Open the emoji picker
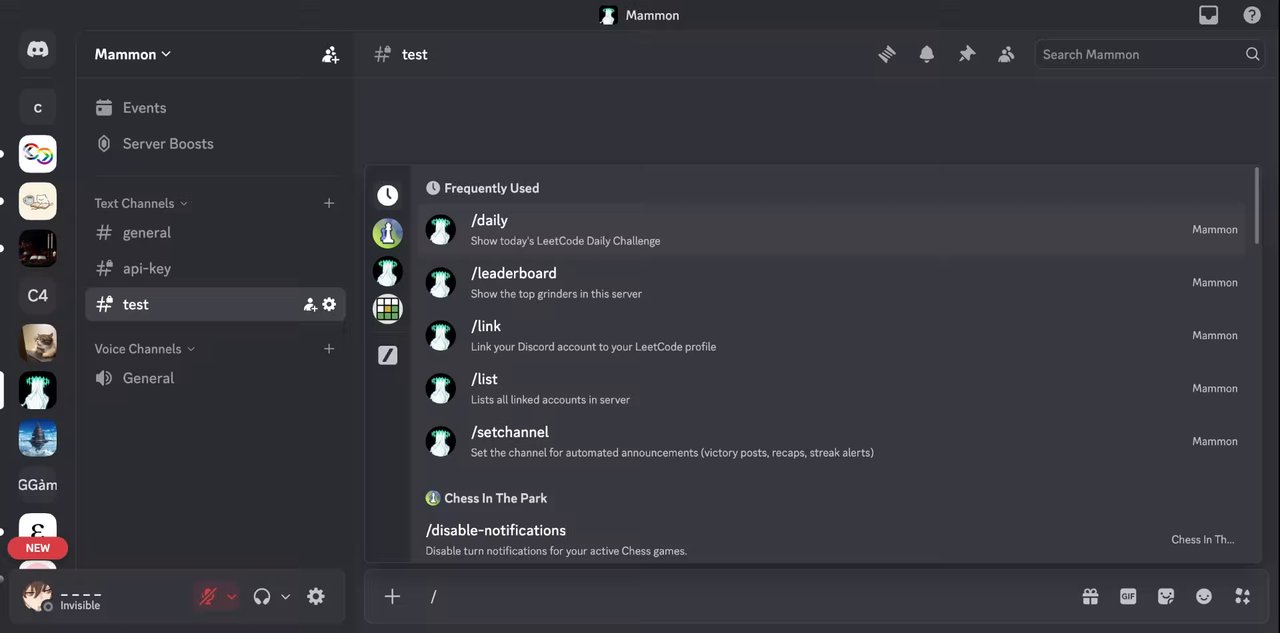The width and height of the screenshot is (1280, 633). 1204,597
